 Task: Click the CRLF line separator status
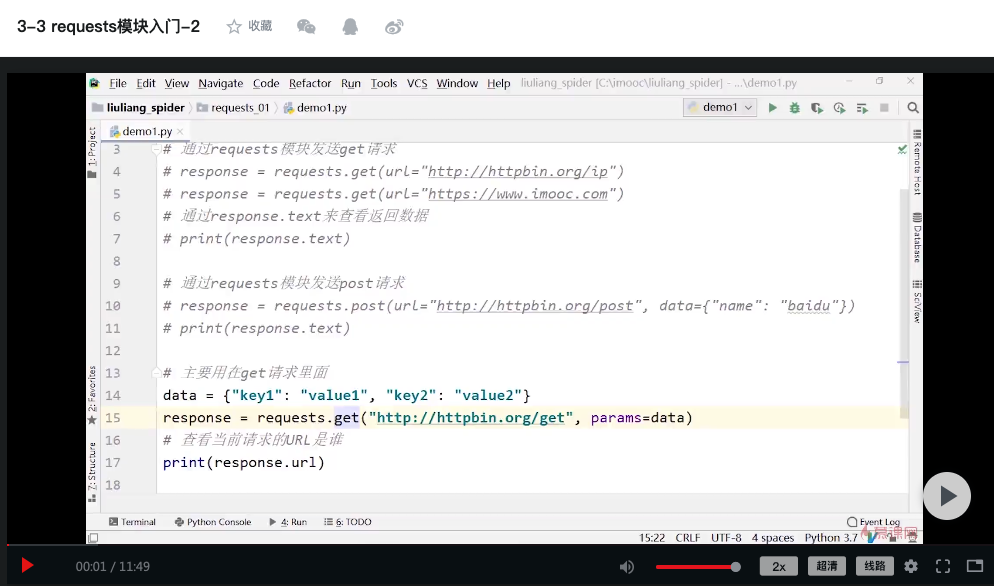click(x=688, y=538)
